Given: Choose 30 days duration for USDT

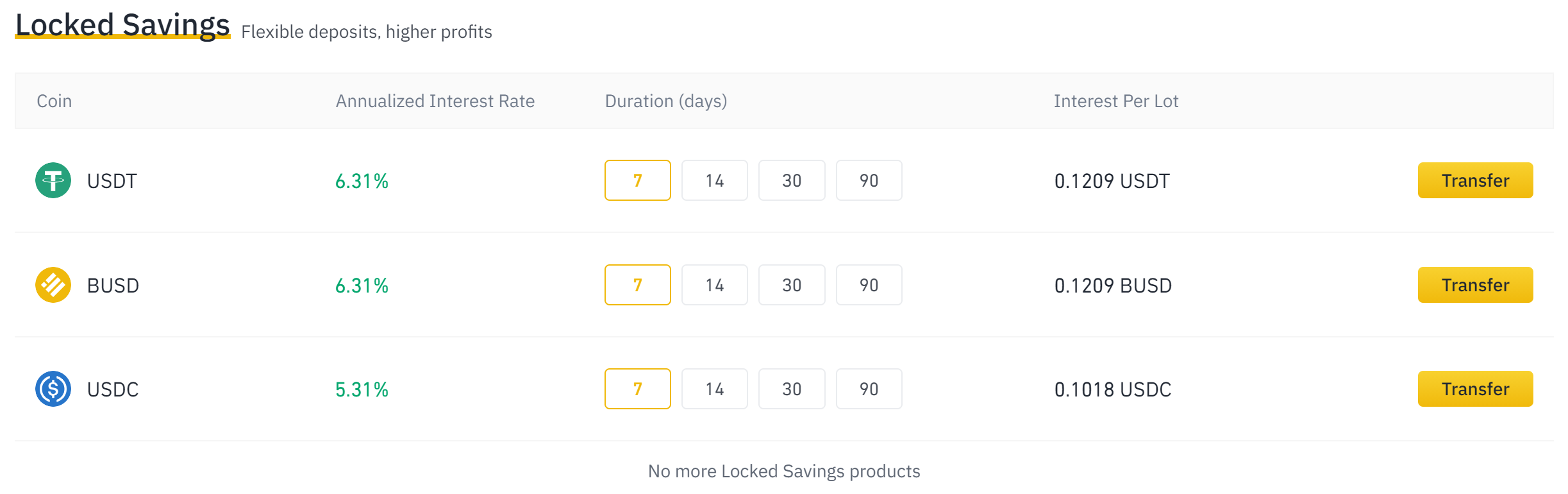Looking at the screenshot, I should coord(792,180).
